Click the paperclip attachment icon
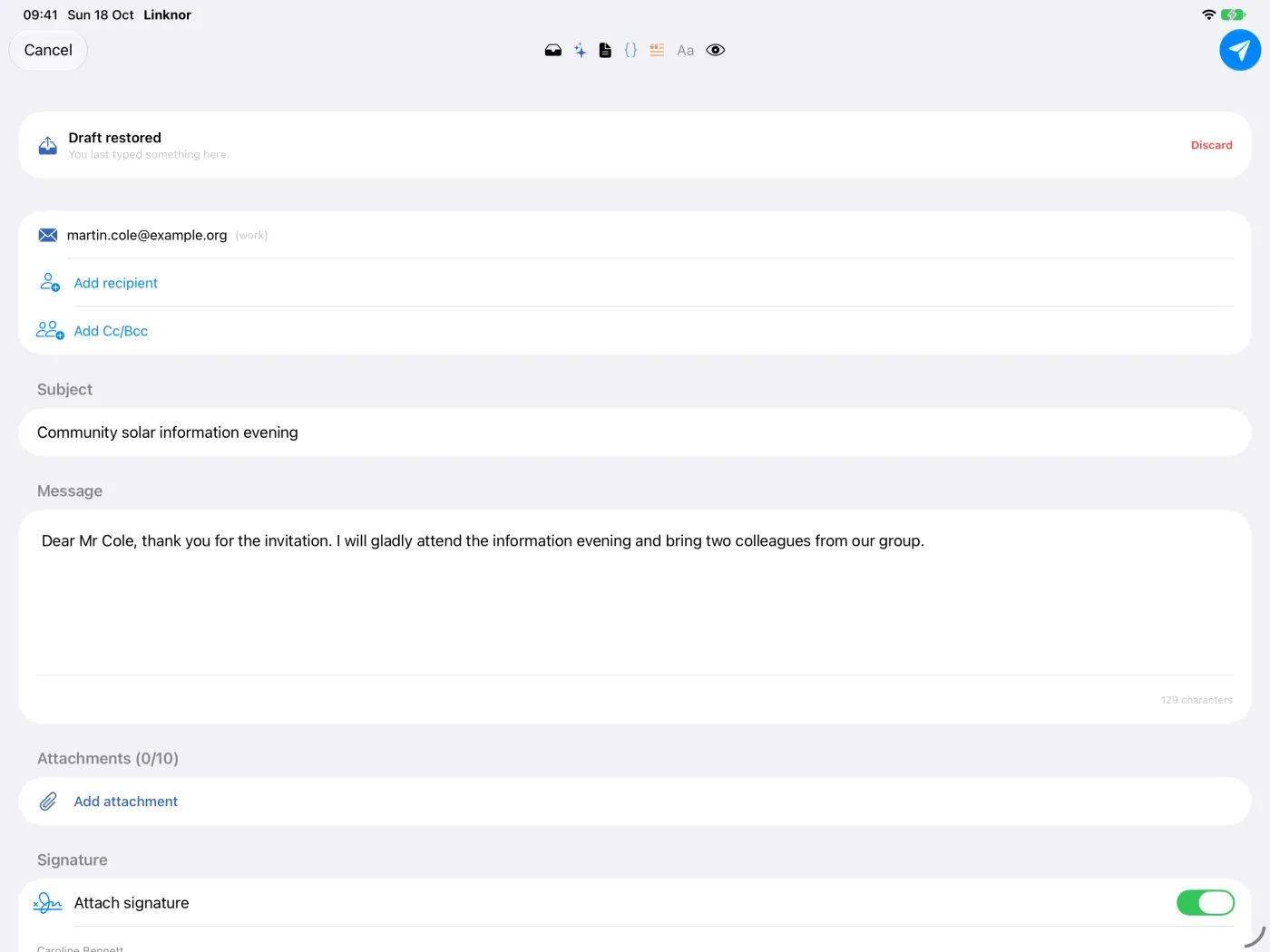This screenshot has width=1270, height=952. tap(48, 801)
